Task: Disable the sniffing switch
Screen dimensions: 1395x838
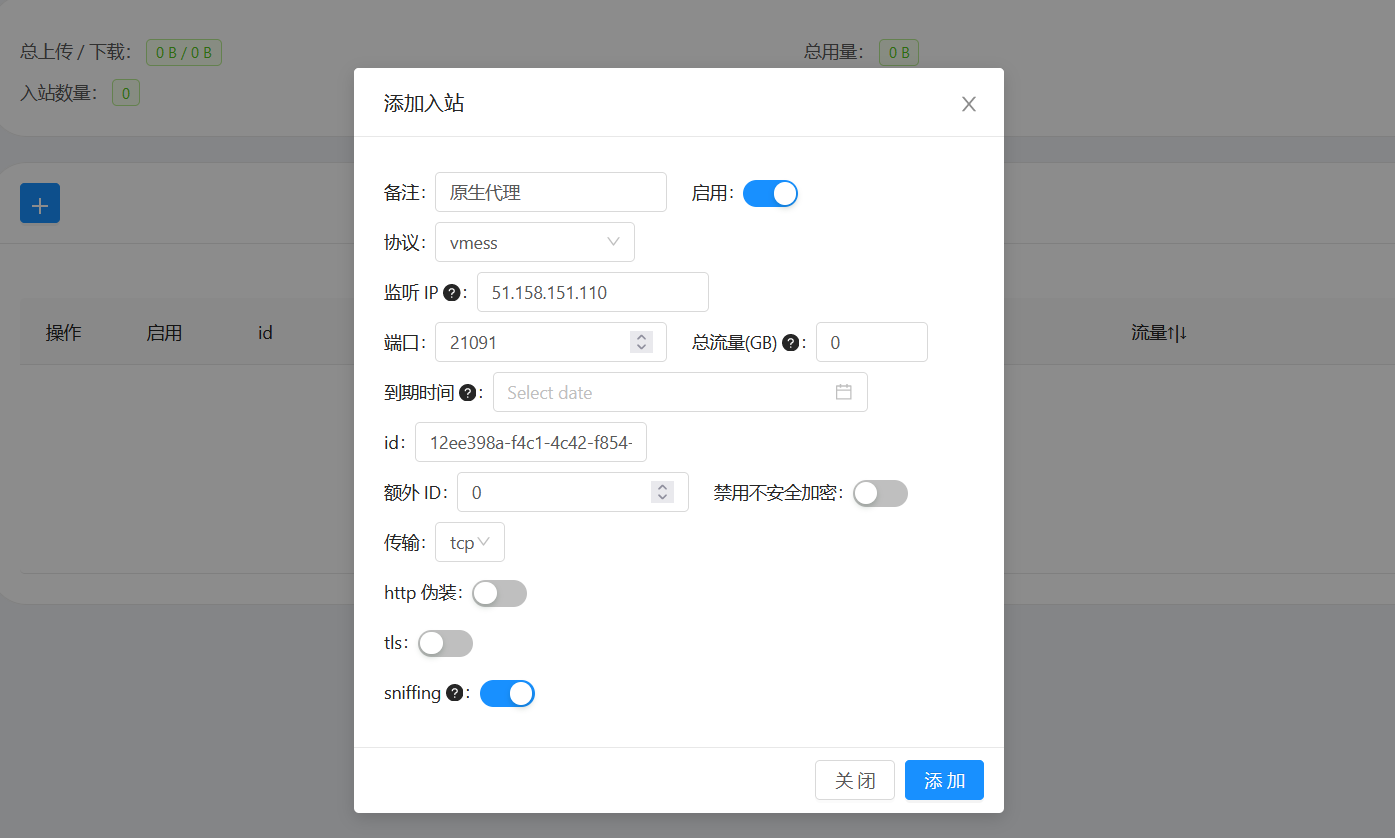Action: point(507,693)
